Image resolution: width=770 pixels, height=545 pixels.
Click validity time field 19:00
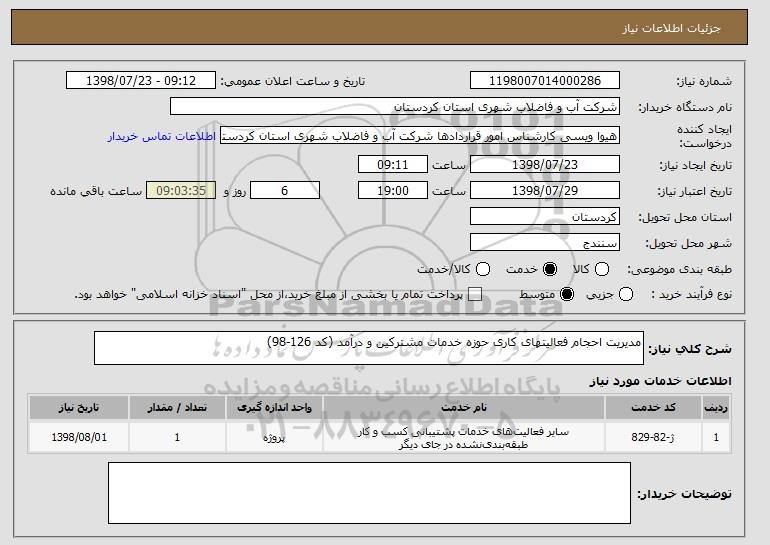click(393, 191)
